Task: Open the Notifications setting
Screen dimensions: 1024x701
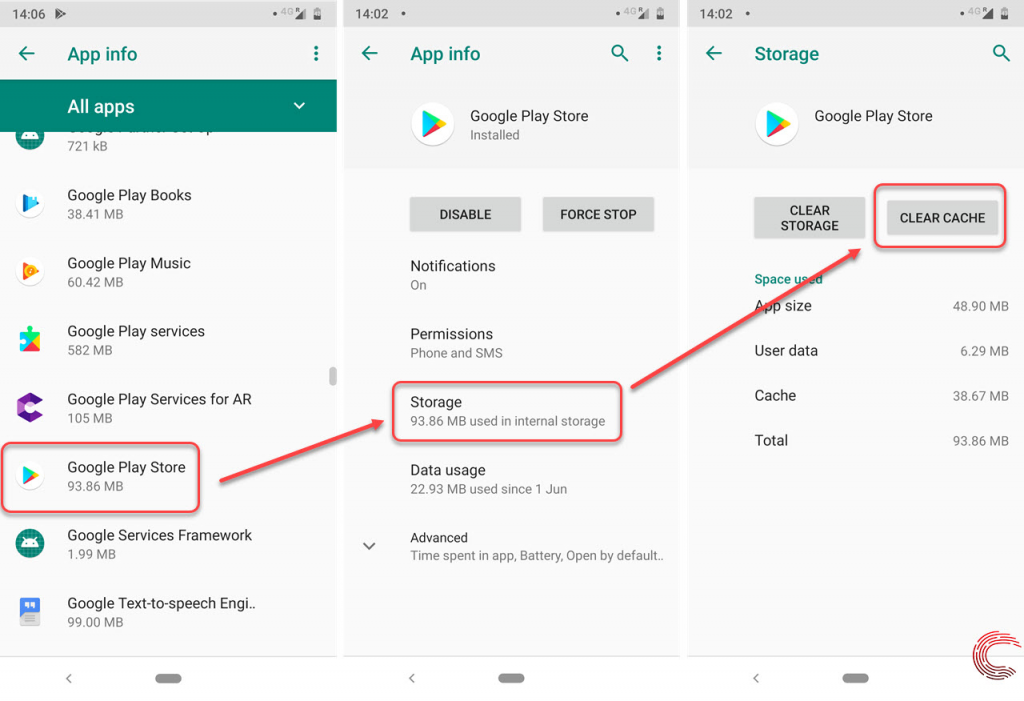Action: pos(512,275)
